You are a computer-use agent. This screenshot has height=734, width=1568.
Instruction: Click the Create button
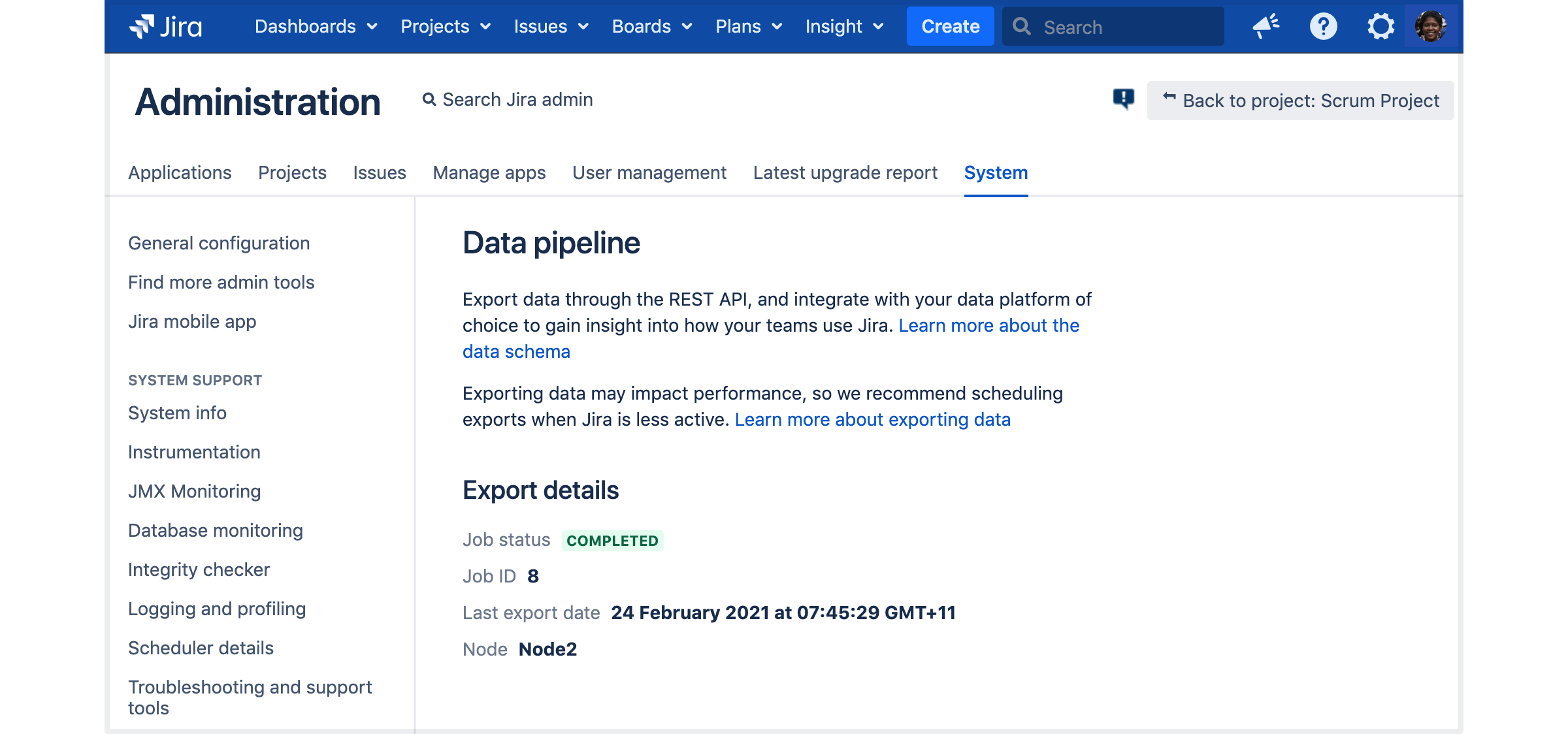coord(950,27)
